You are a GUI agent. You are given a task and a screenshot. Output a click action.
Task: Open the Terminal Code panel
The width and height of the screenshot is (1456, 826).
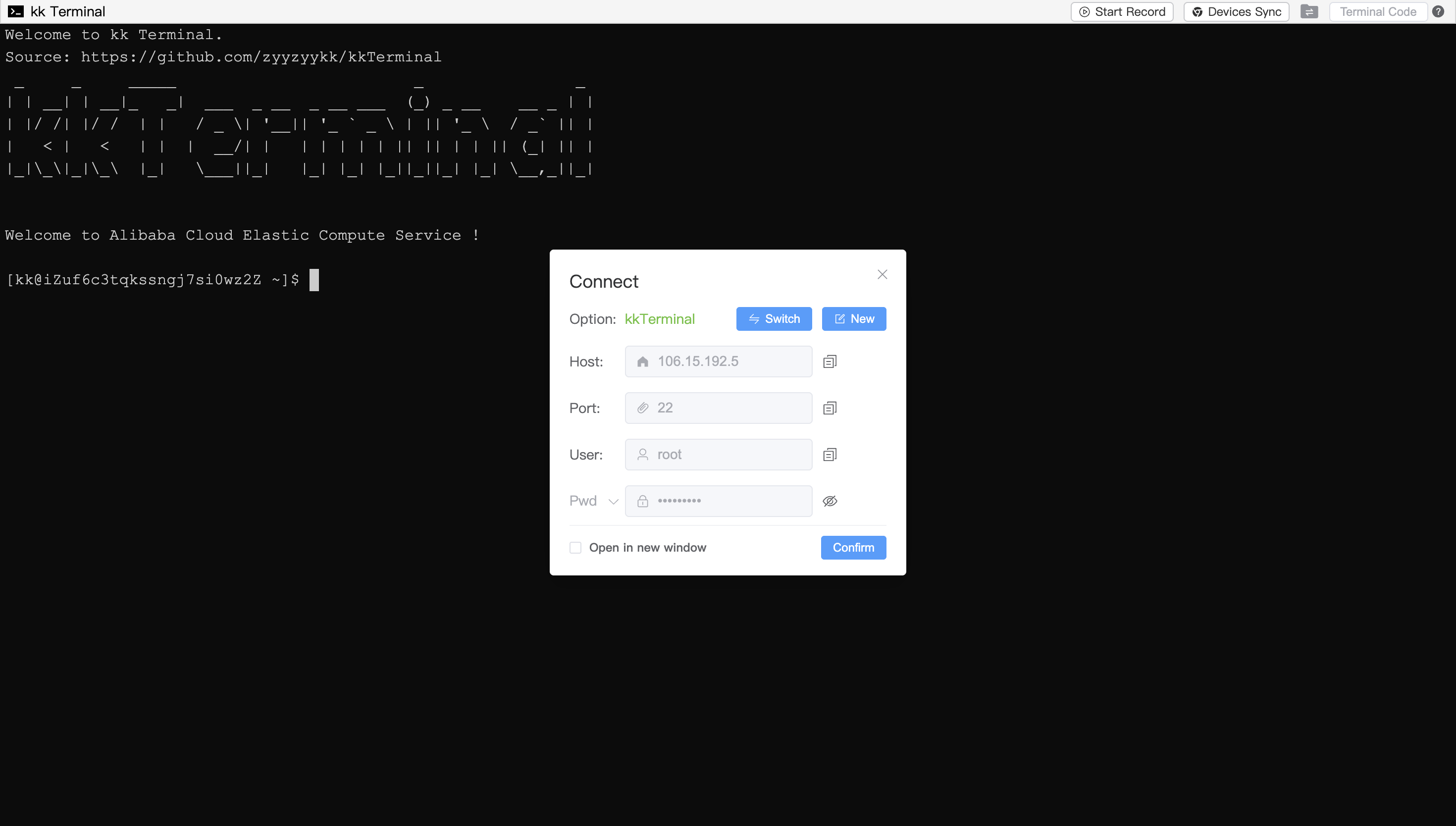tap(1377, 11)
